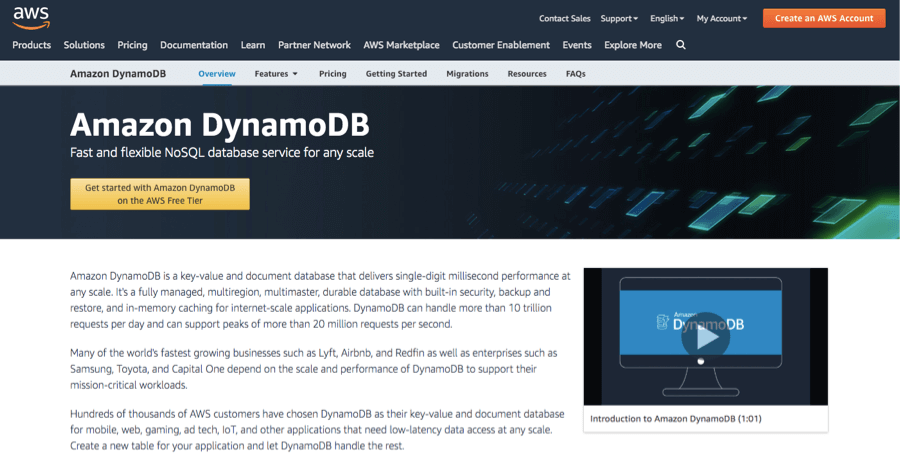Image resolution: width=900 pixels, height=461 pixels.
Task: Click the NoSQL database service tagline
Action: point(222,153)
